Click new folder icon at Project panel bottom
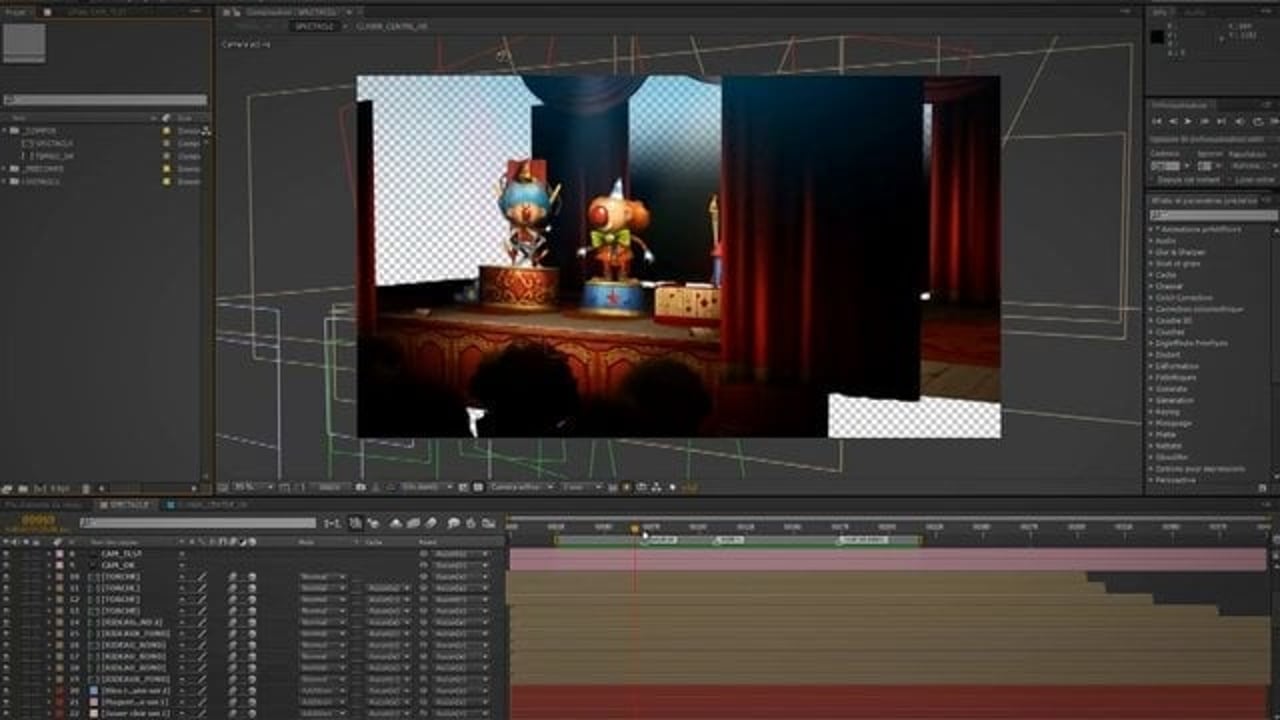The height and width of the screenshot is (720, 1280). click(22, 489)
